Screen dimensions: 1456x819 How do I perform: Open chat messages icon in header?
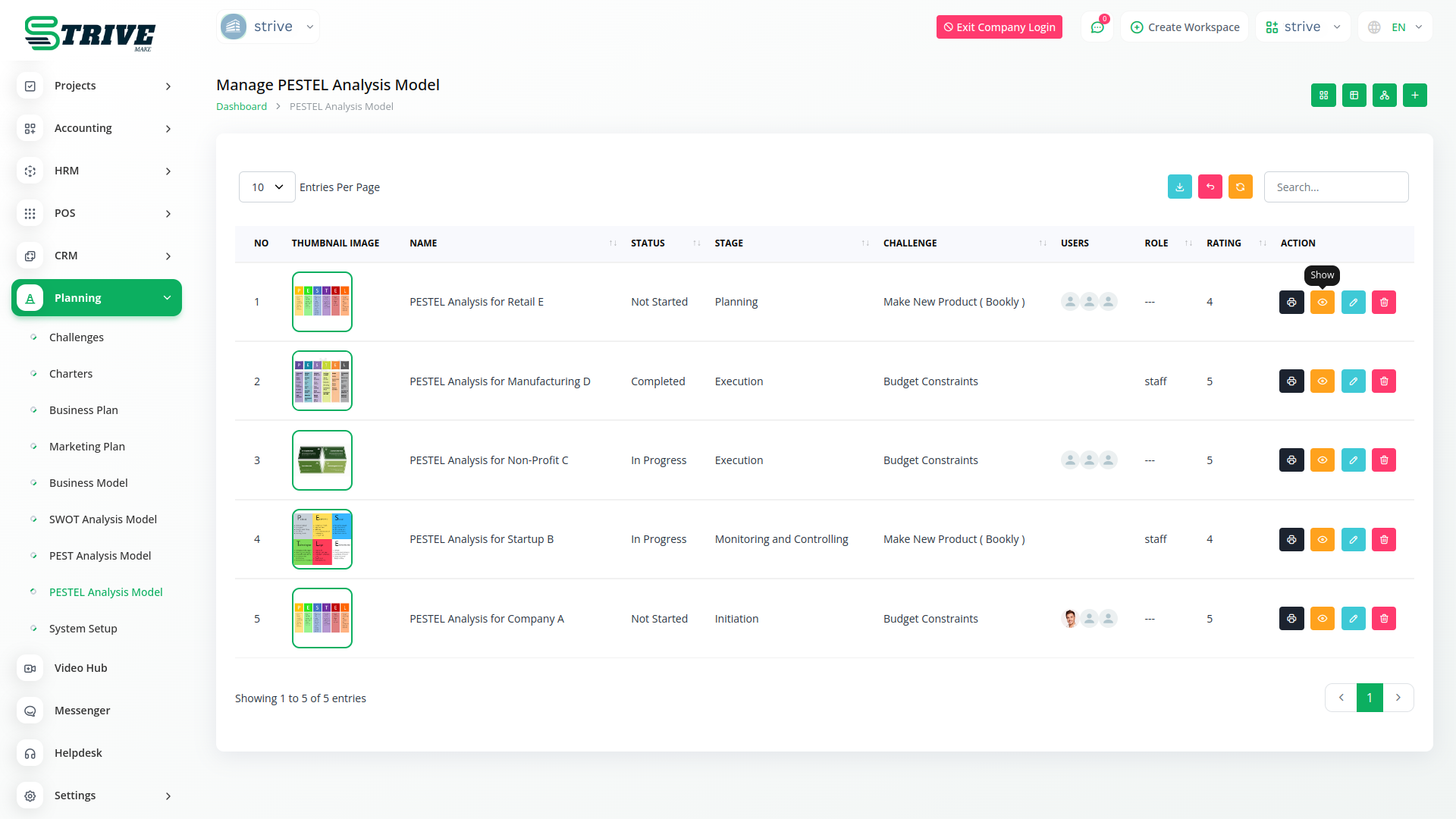point(1097,27)
